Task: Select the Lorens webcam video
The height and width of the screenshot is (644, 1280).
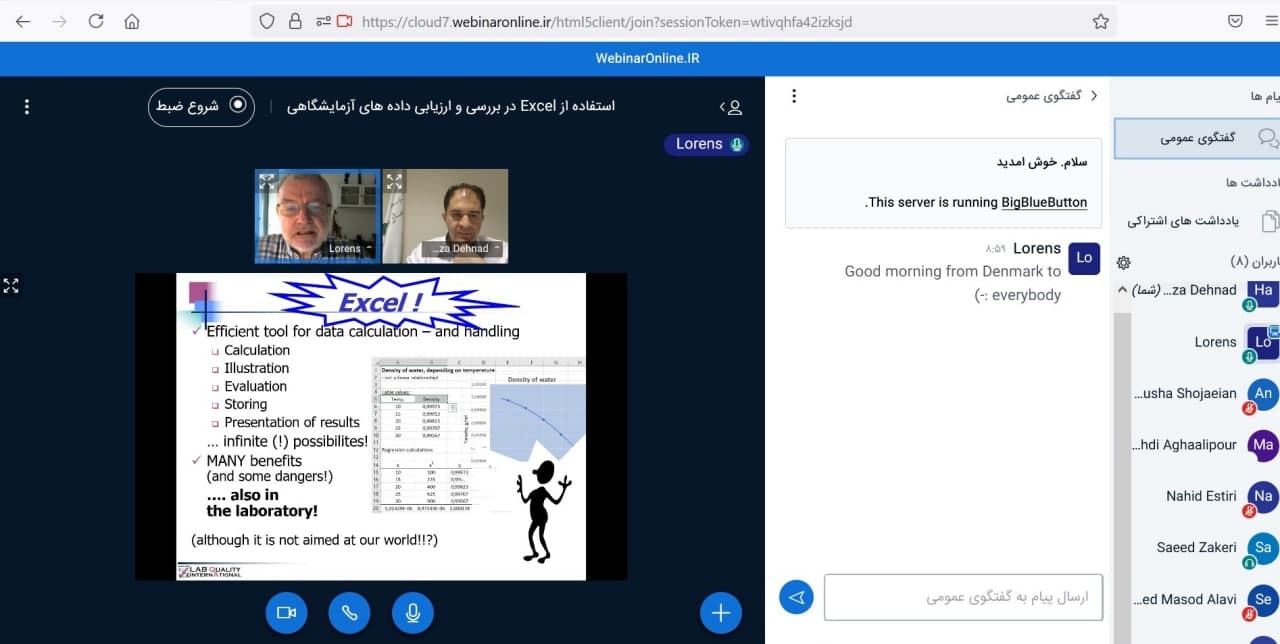Action: tap(317, 216)
